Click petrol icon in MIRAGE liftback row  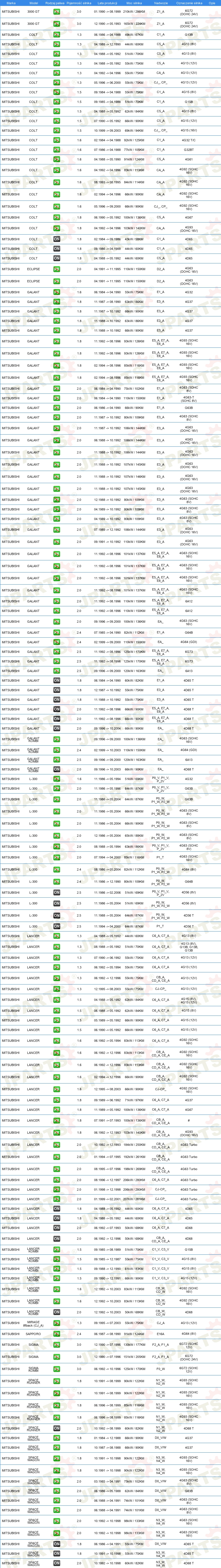(56, 1323)
